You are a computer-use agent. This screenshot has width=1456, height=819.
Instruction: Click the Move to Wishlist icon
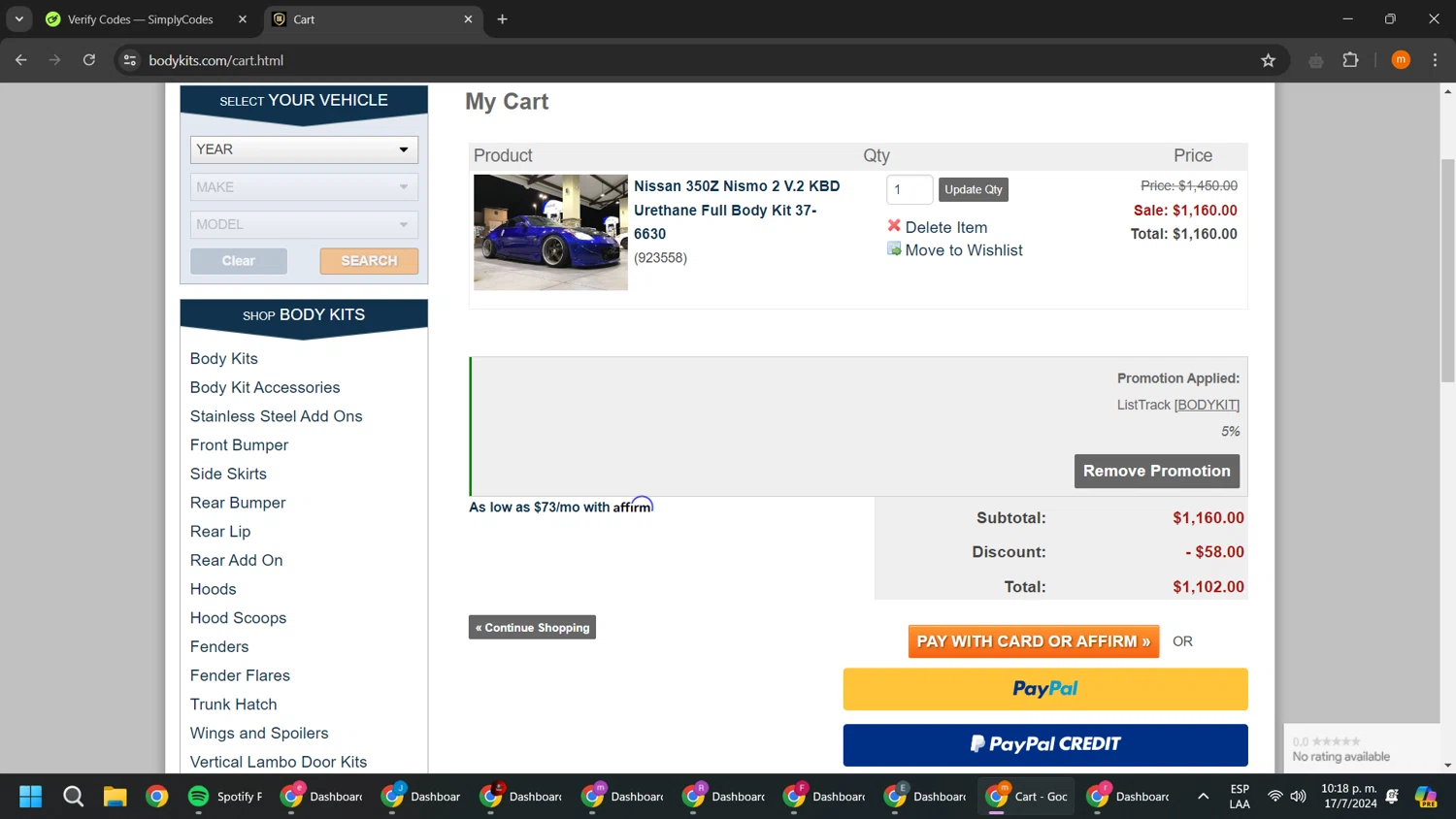tap(894, 249)
